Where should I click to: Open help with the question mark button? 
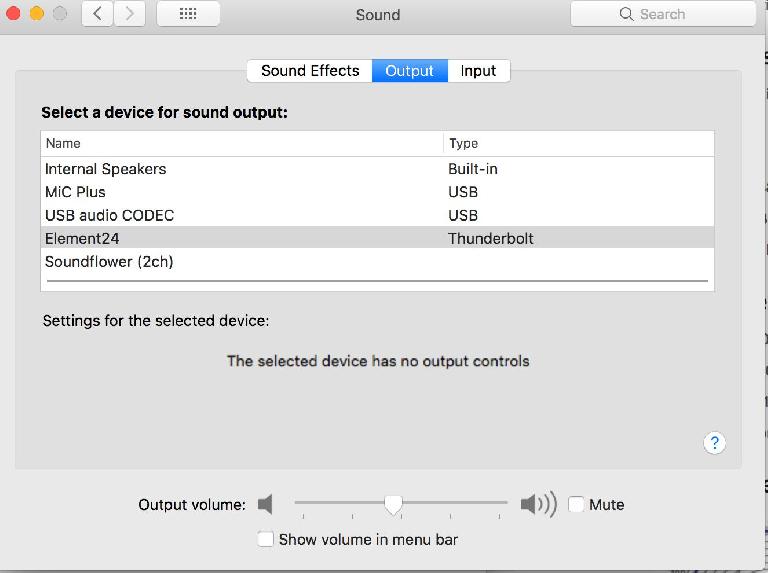714,443
